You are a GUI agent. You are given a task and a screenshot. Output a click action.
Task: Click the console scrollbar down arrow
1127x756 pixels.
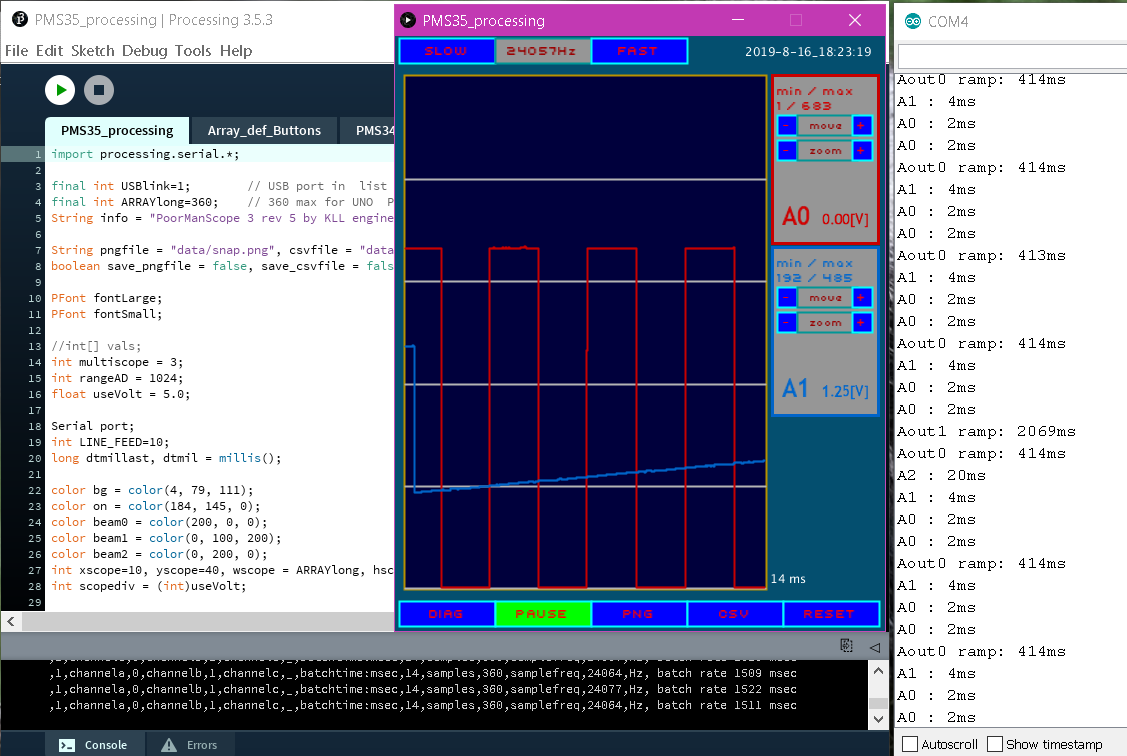(x=878, y=721)
